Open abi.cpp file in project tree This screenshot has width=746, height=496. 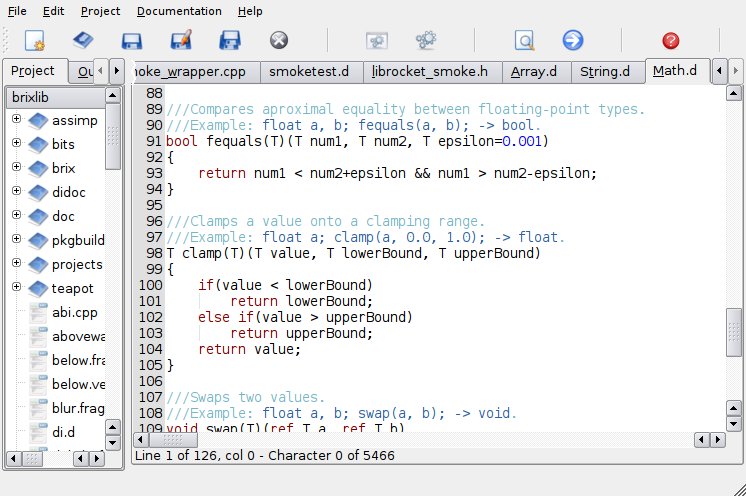tap(73, 312)
